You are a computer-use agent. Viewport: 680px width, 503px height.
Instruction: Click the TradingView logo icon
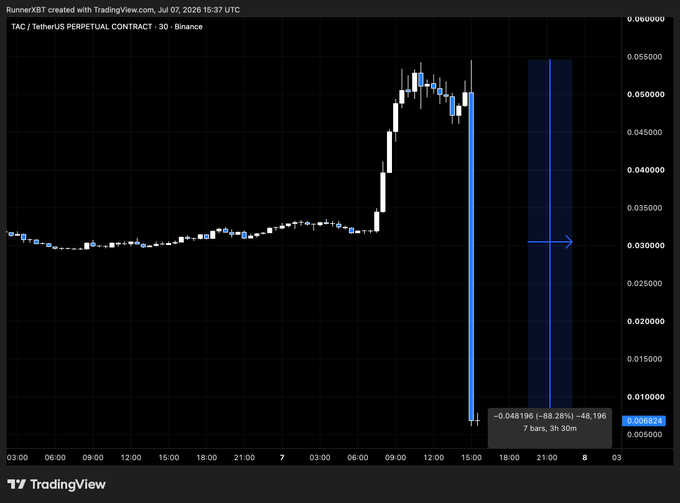coord(16,484)
